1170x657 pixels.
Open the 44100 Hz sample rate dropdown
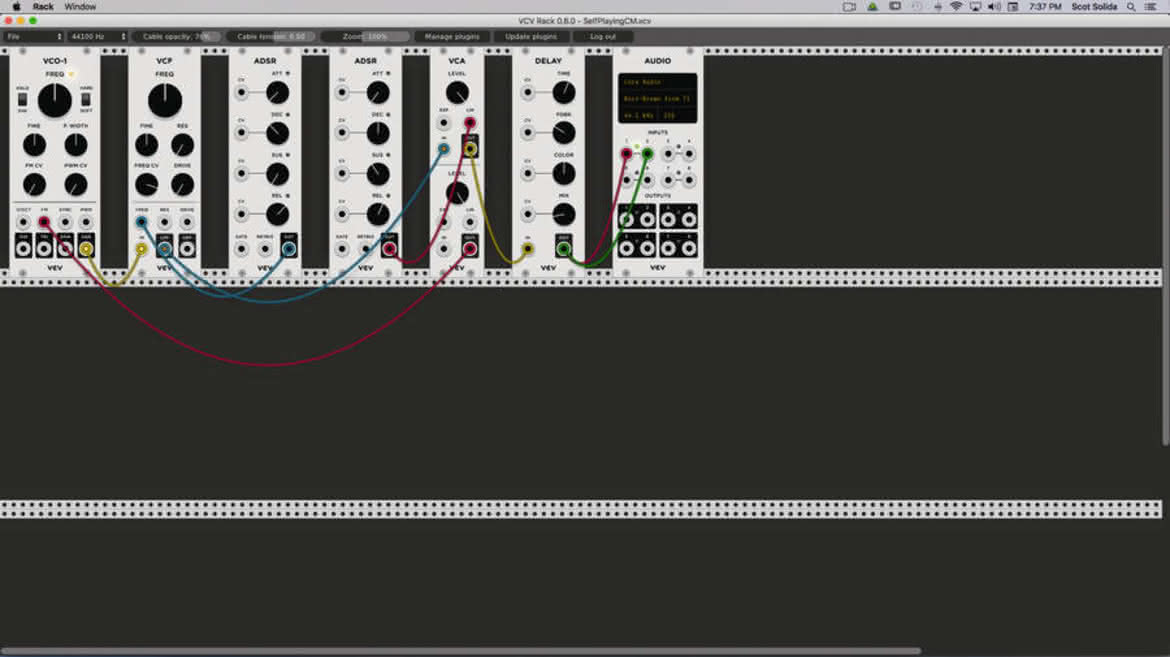point(98,36)
